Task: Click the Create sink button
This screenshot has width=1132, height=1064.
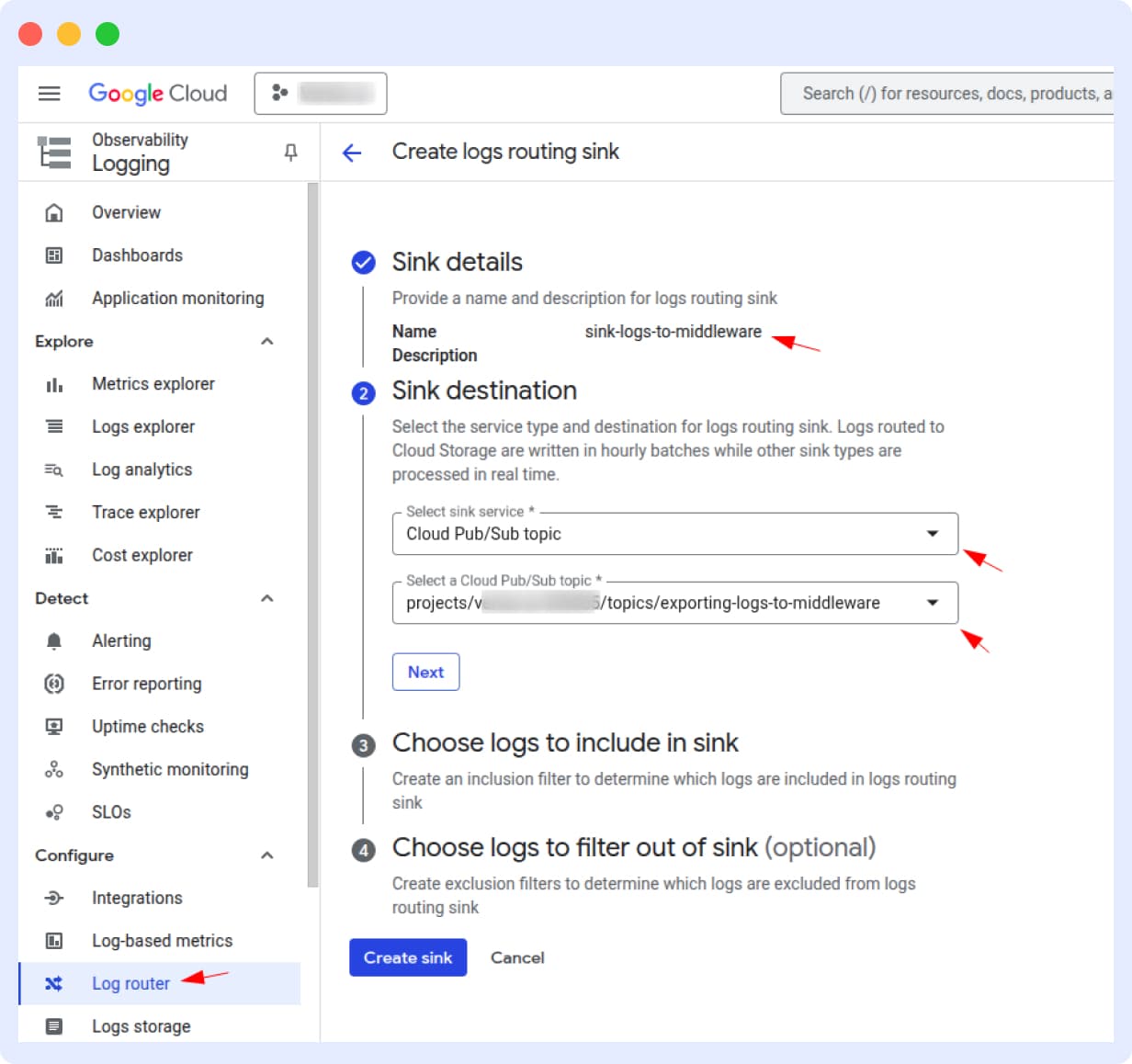Action: (x=408, y=957)
